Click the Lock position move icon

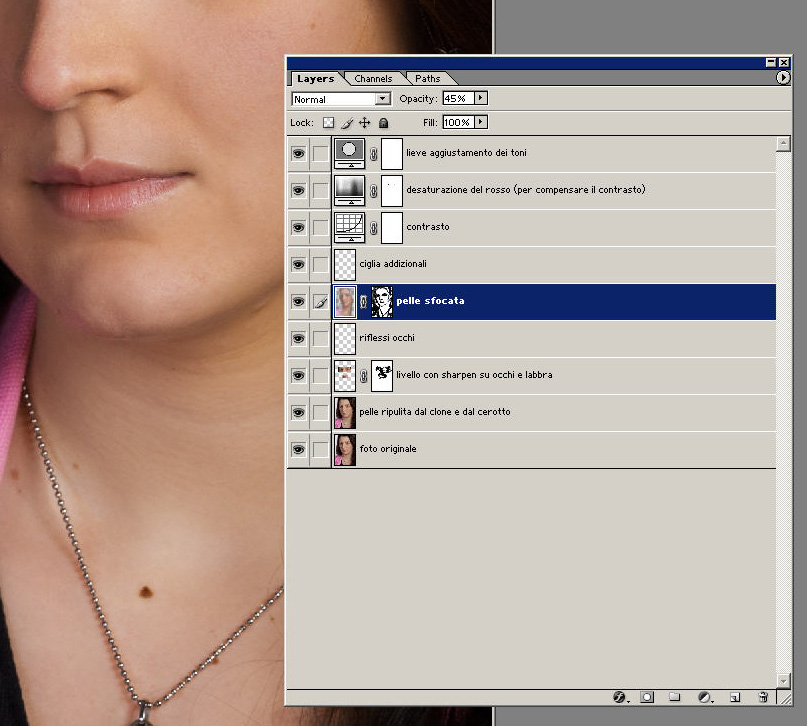pos(364,122)
